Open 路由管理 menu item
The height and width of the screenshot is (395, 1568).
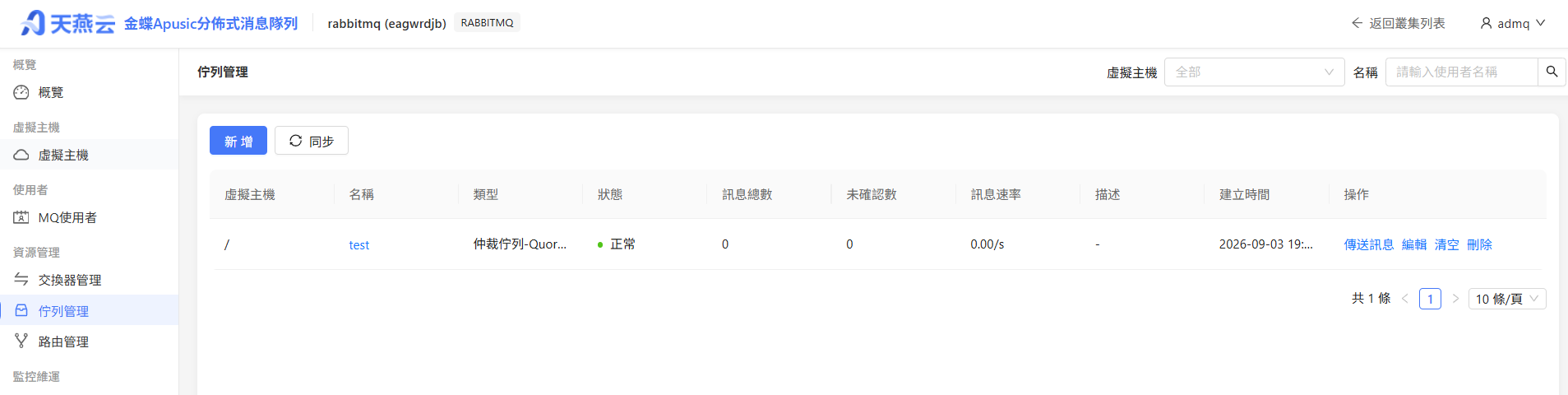click(x=89, y=341)
